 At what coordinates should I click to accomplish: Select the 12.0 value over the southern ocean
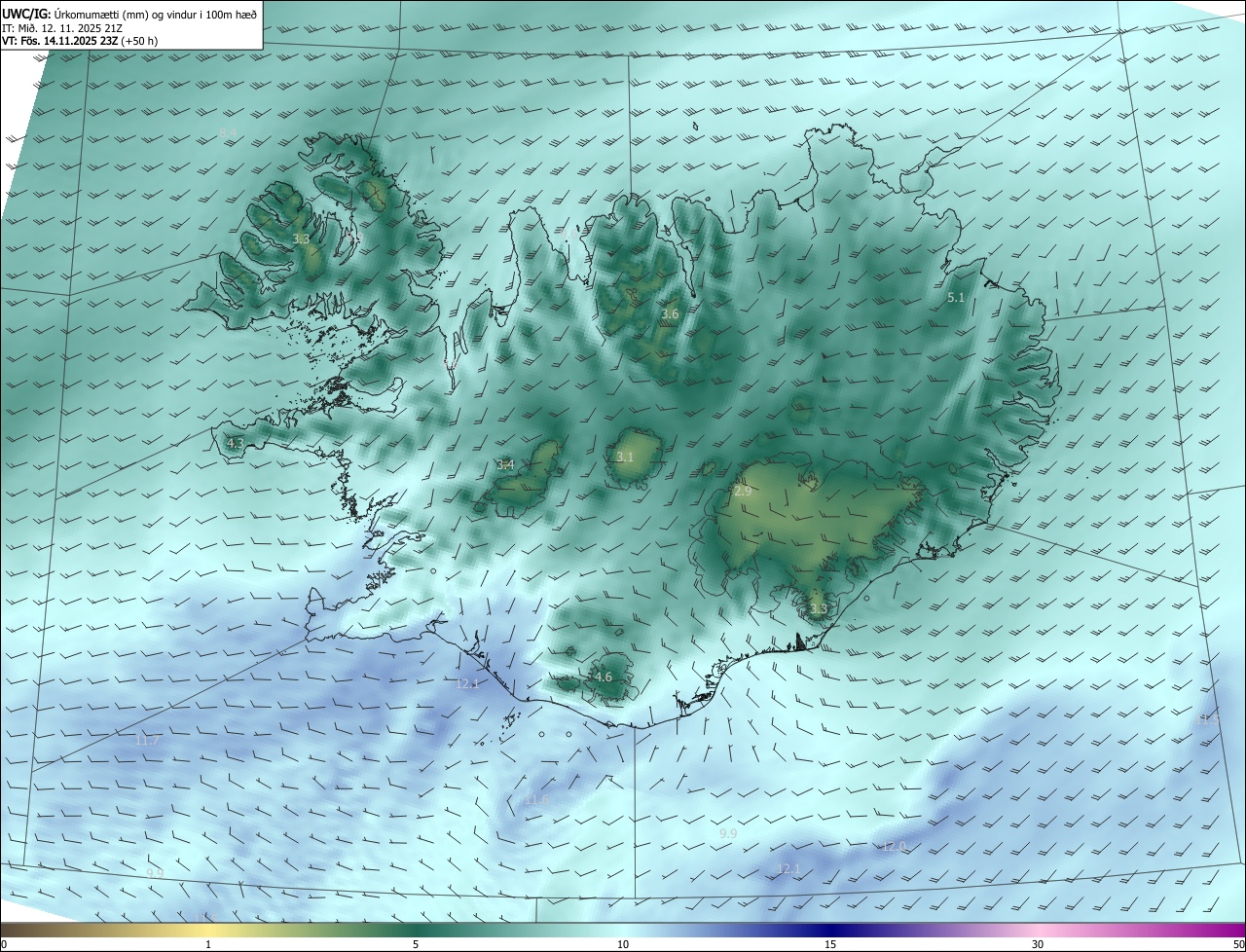(894, 847)
